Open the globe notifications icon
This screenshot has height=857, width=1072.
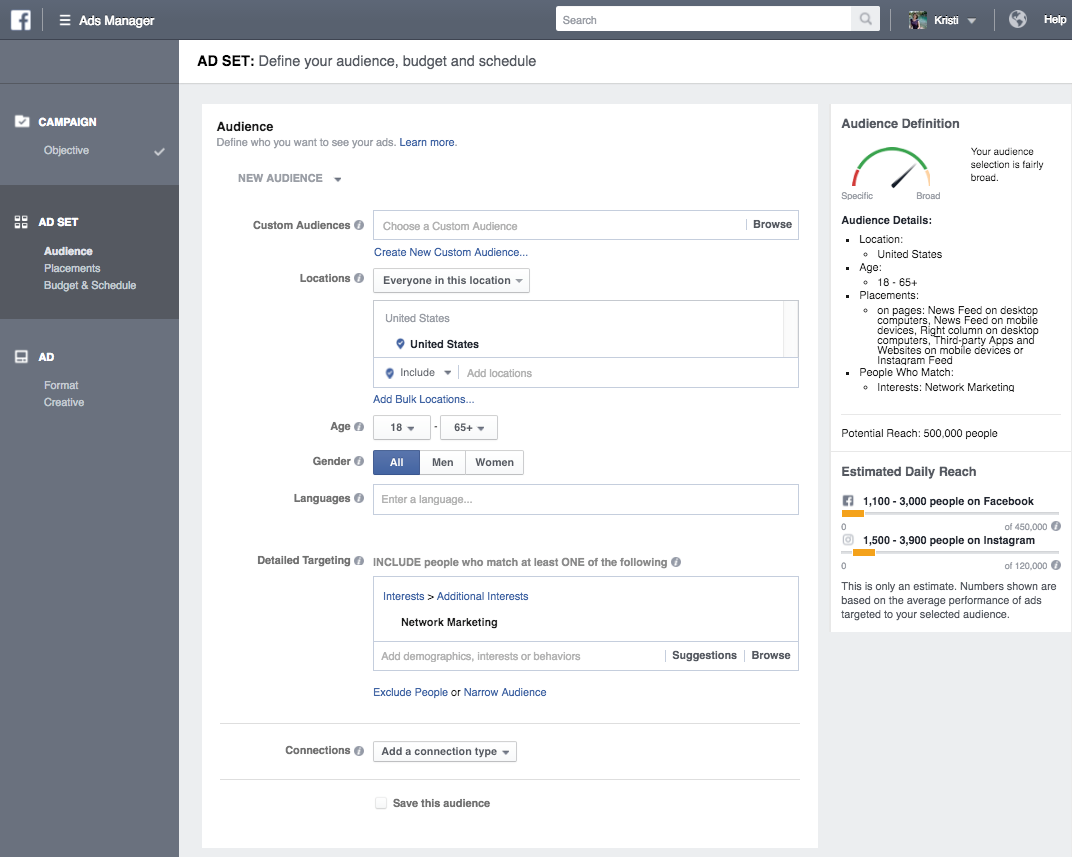[1018, 19]
